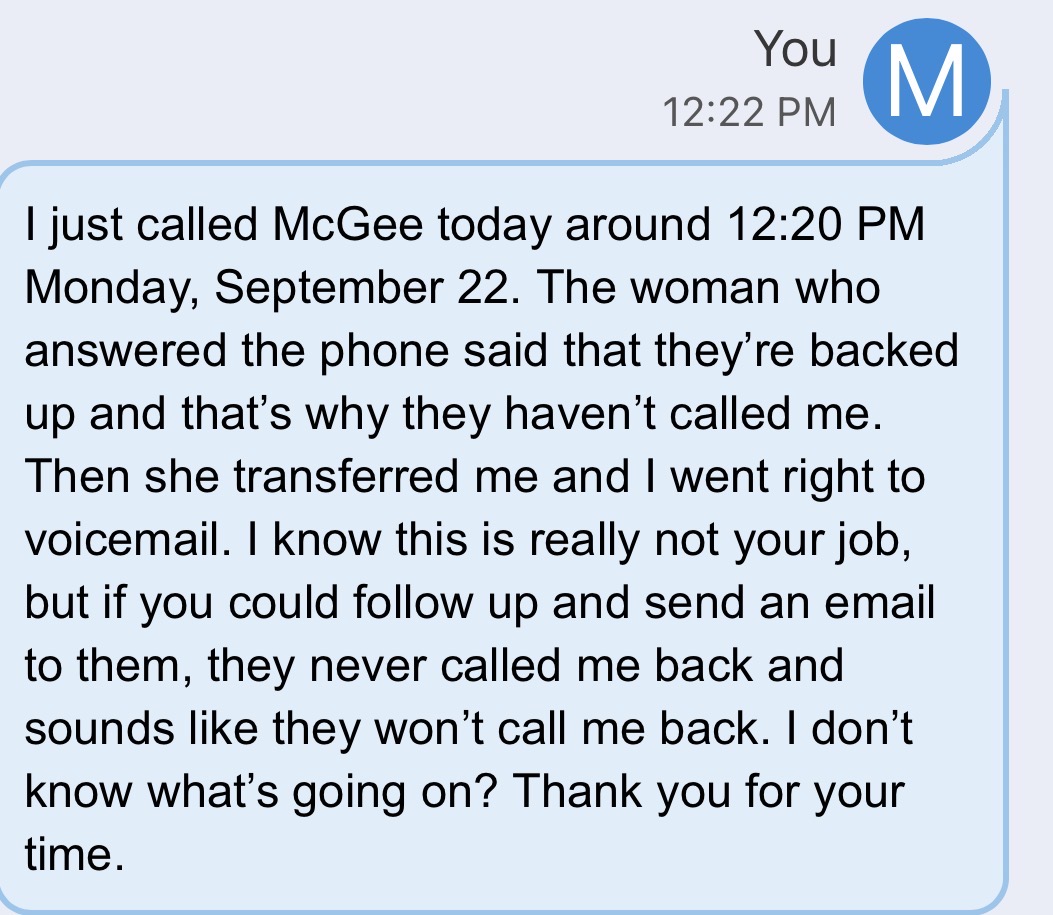Click the word voicemail in the message
The image size is (1053, 915).
click(123, 540)
